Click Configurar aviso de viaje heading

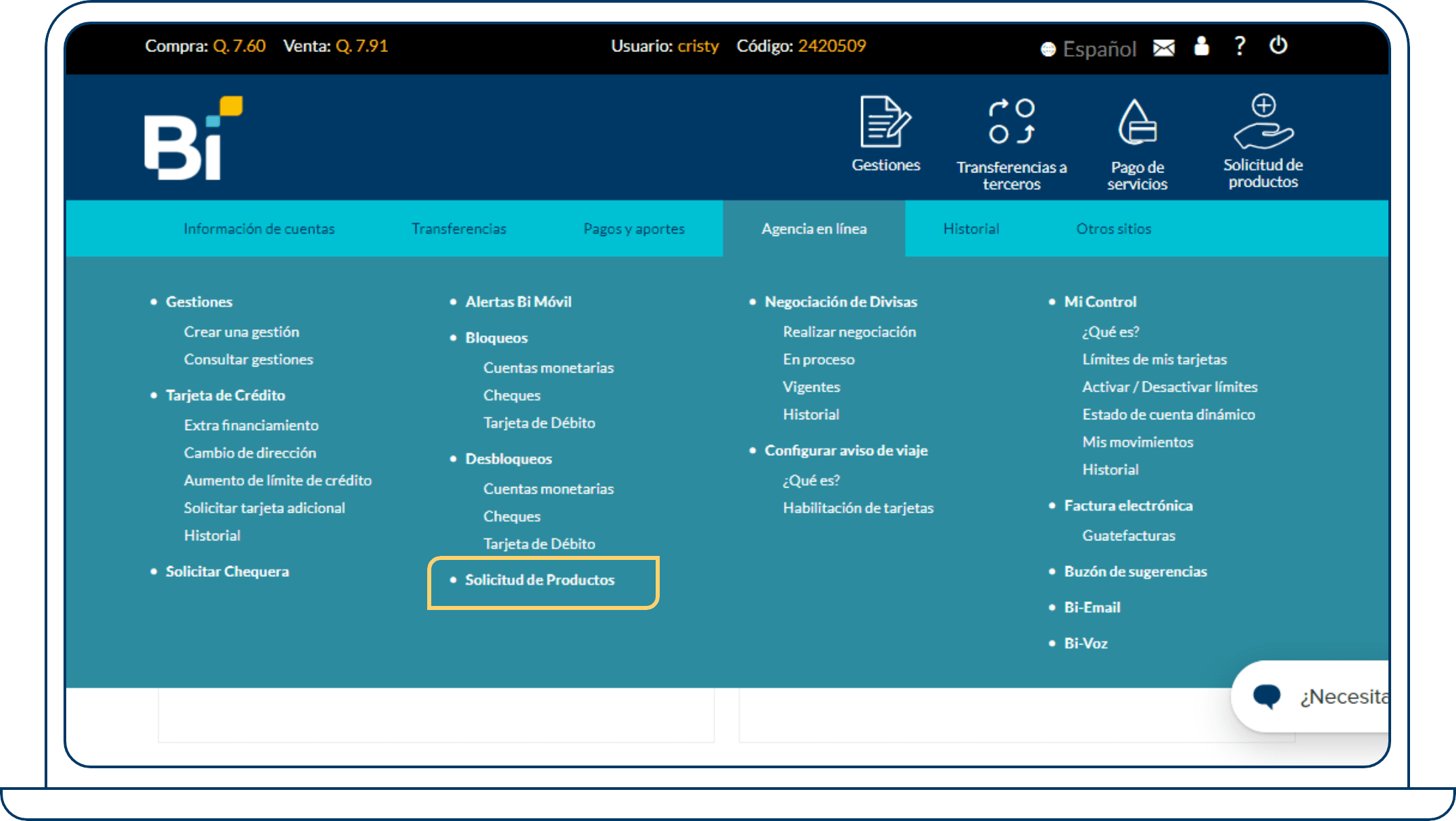tap(846, 450)
